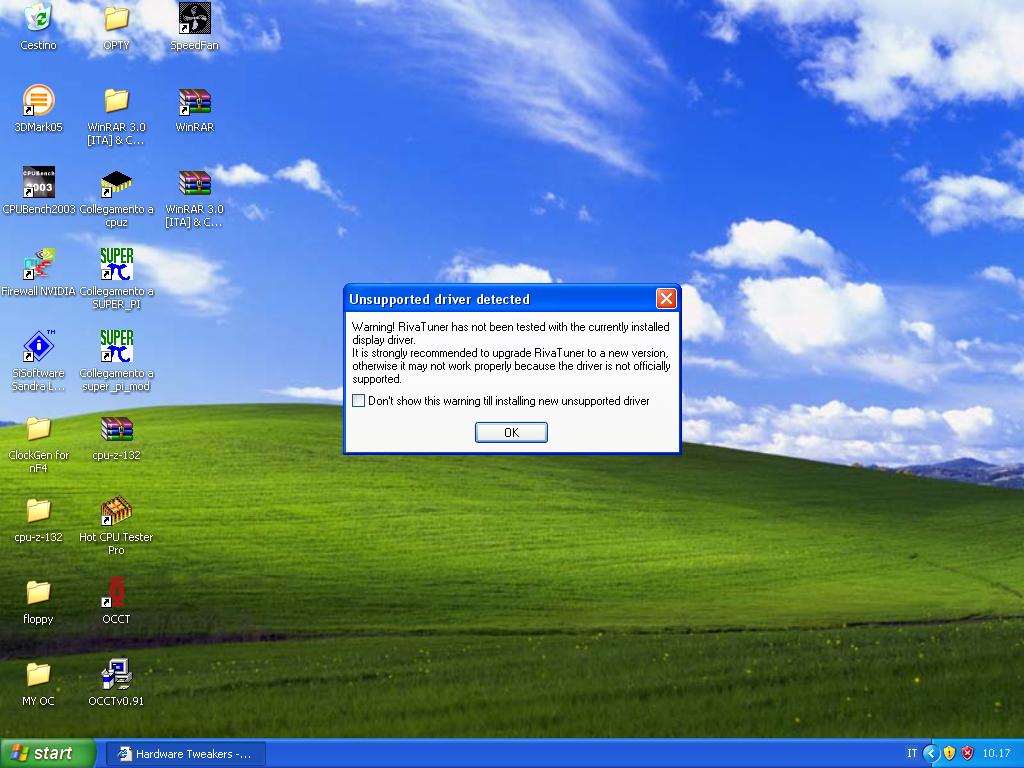Select the CPUBench2003 desktop icon
Screen dimensions: 1024x768
tap(38, 182)
